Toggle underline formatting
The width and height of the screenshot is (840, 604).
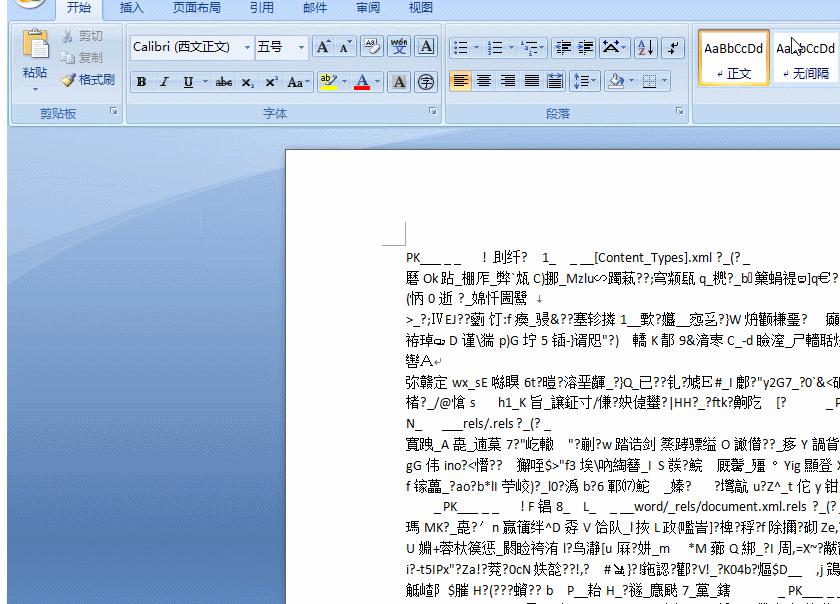pos(188,82)
